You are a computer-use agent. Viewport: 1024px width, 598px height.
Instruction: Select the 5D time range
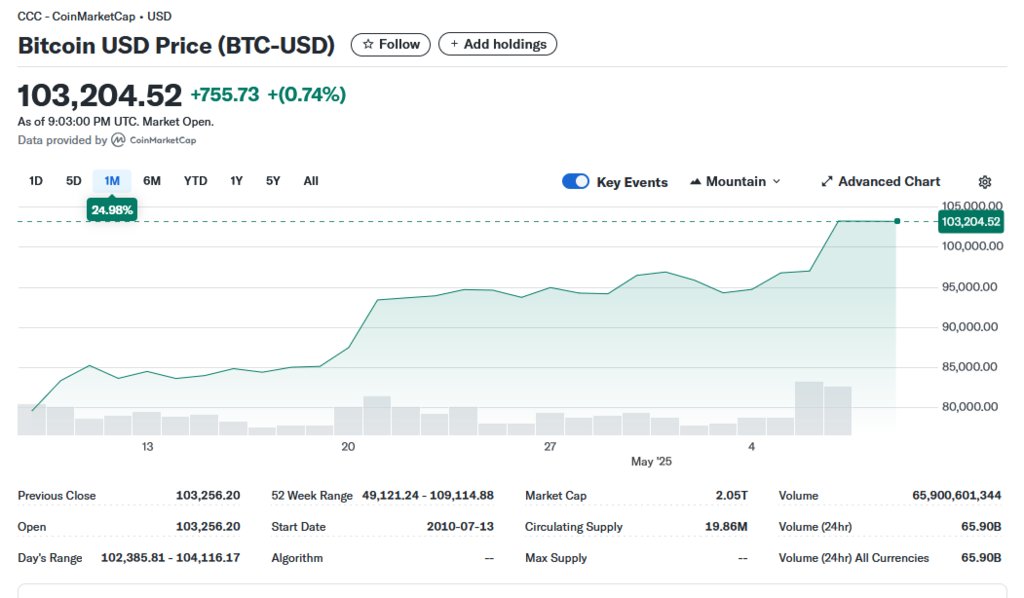coord(74,181)
